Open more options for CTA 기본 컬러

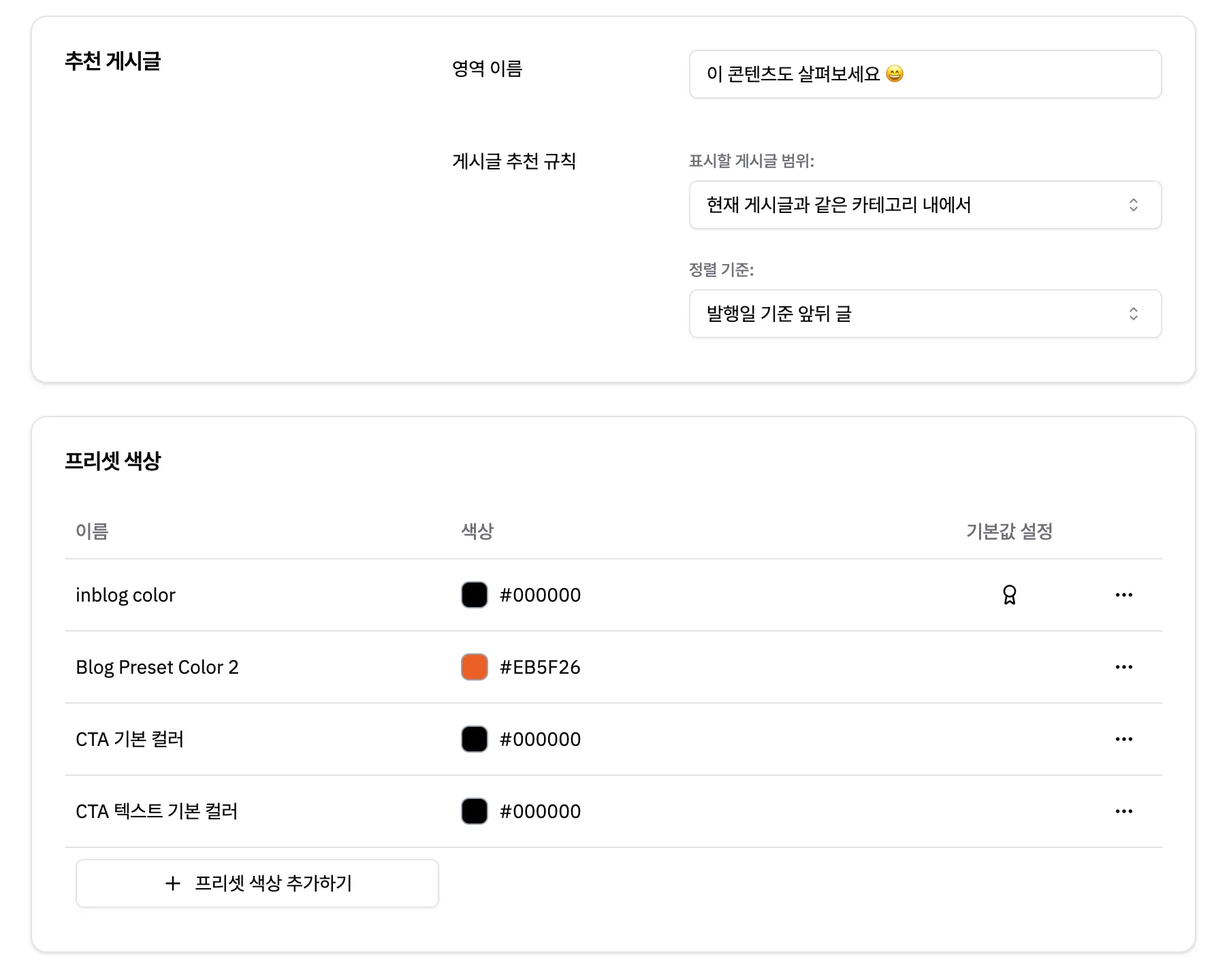[x=1123, y=739]
